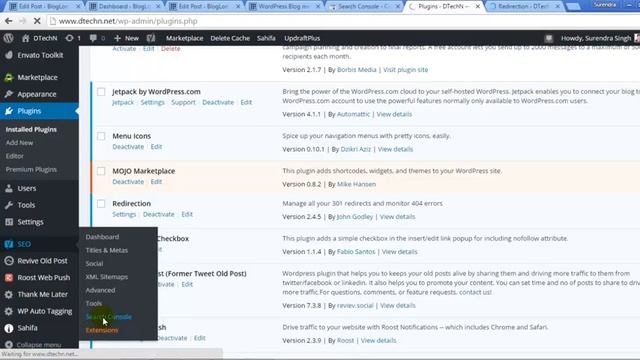Image resolution: width=640 pixels, height=360 pixels.
Task: Switch to Search Console browser tab
Action: [x=363, y=6]
